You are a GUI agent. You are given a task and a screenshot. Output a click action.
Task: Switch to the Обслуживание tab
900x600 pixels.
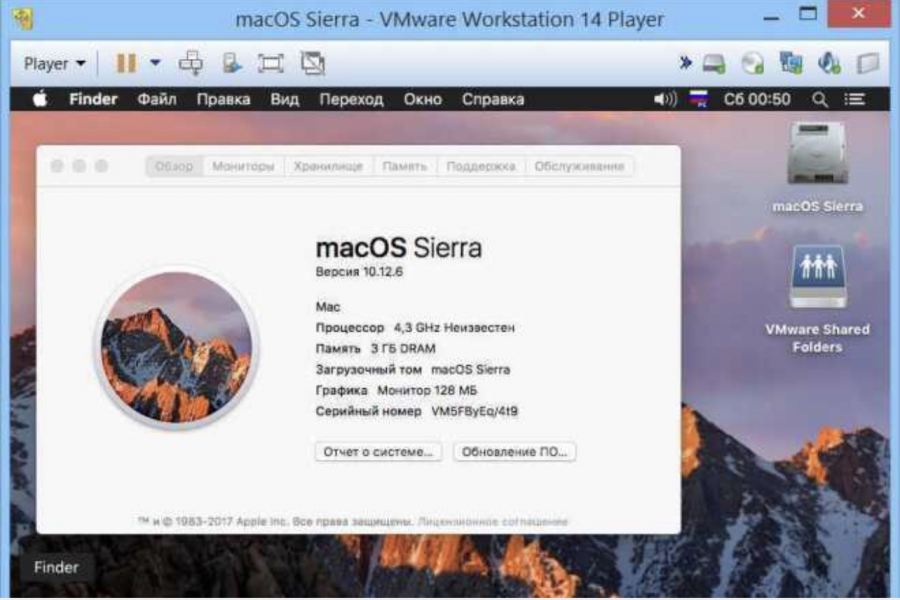579,167
